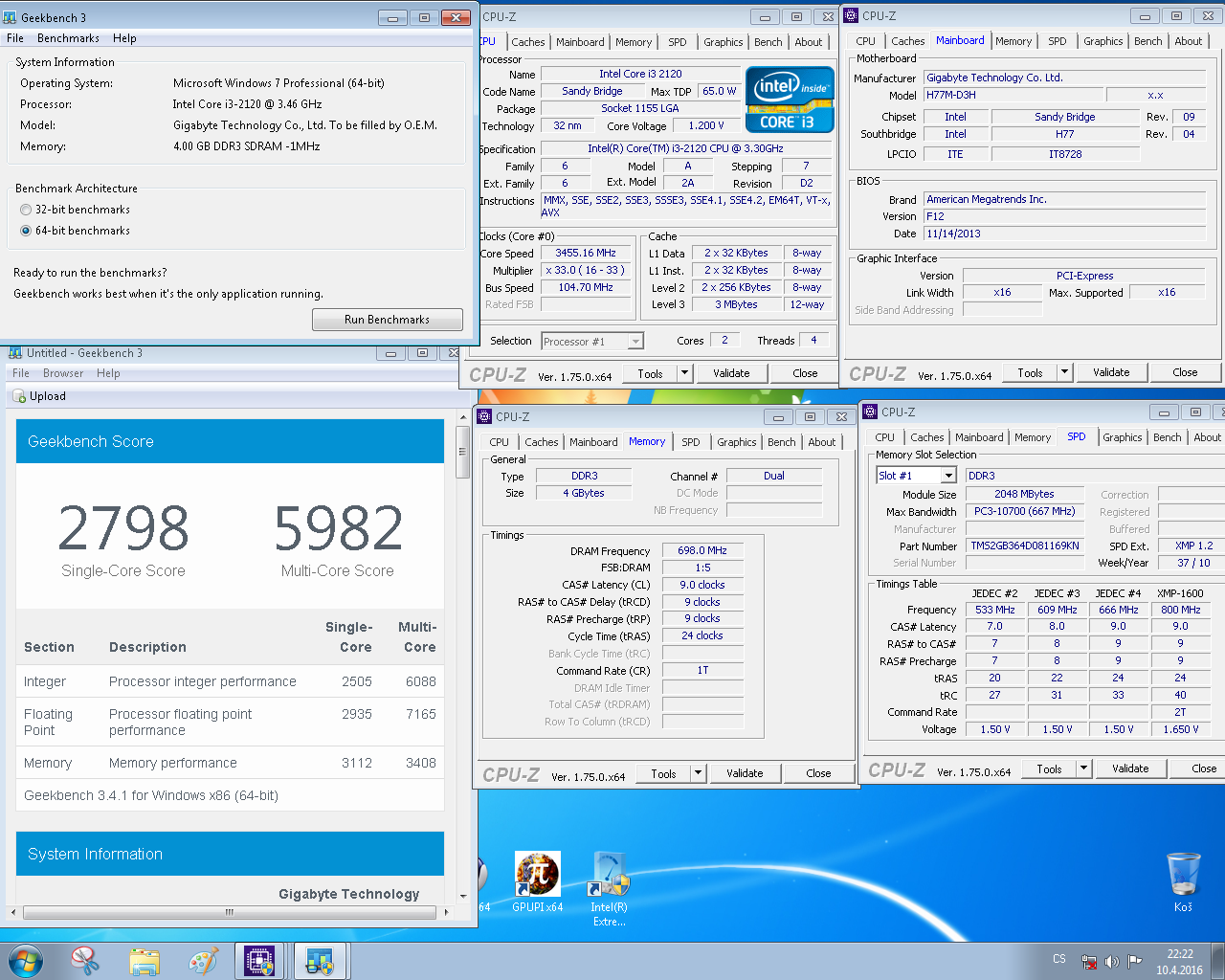Select the Koš recycle bin icon
The width and height of the screenshot is (1225, 980).
coord(1184,881)
